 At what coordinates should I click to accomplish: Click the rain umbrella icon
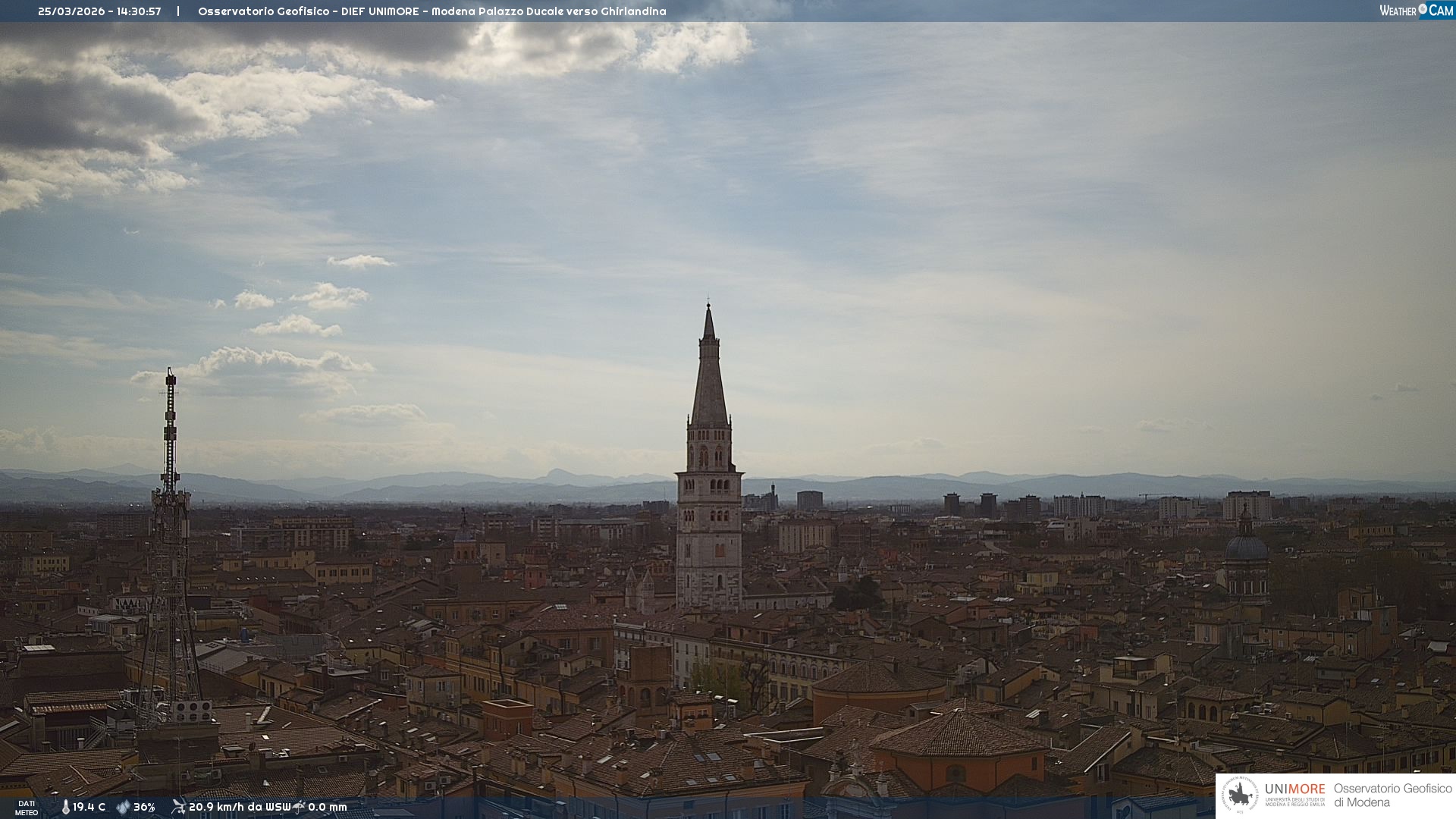(x=300, y=807)
